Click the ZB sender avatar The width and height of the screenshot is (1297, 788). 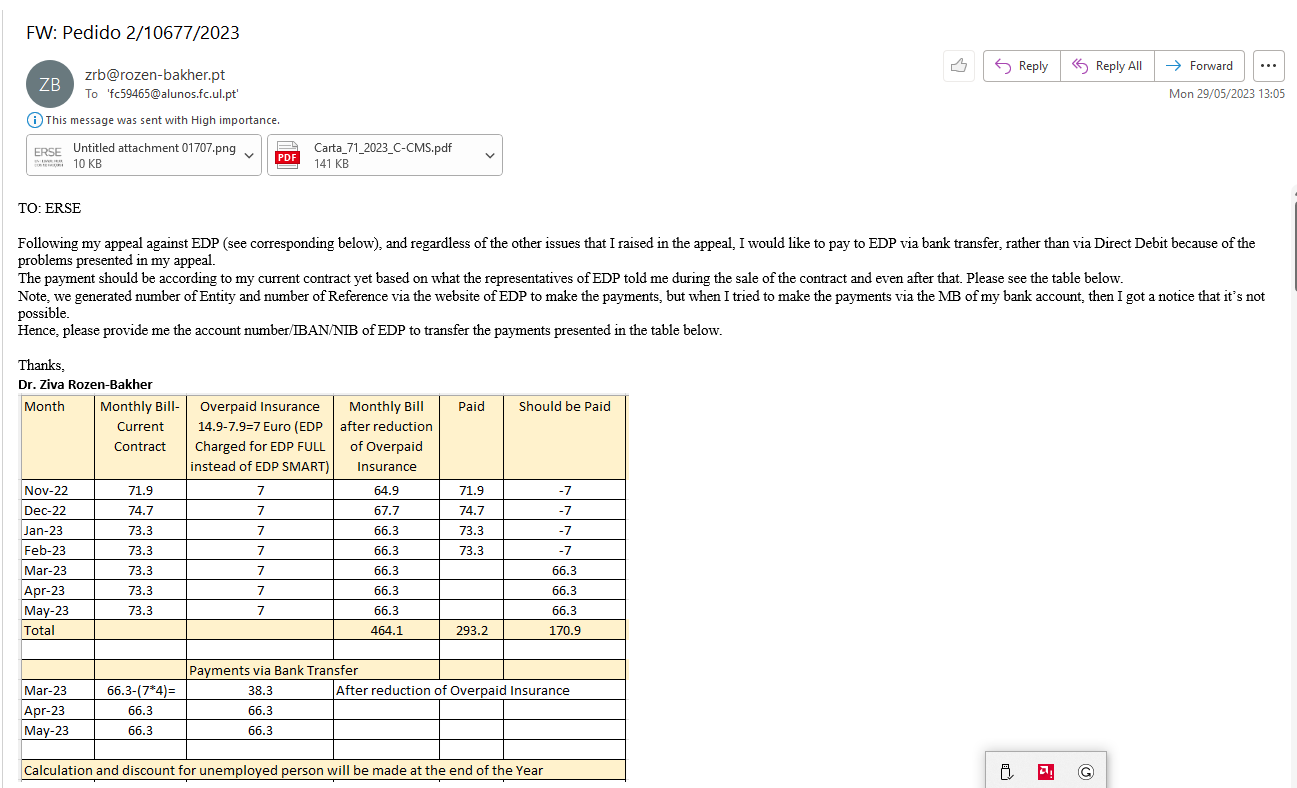(x=50, y=84)
